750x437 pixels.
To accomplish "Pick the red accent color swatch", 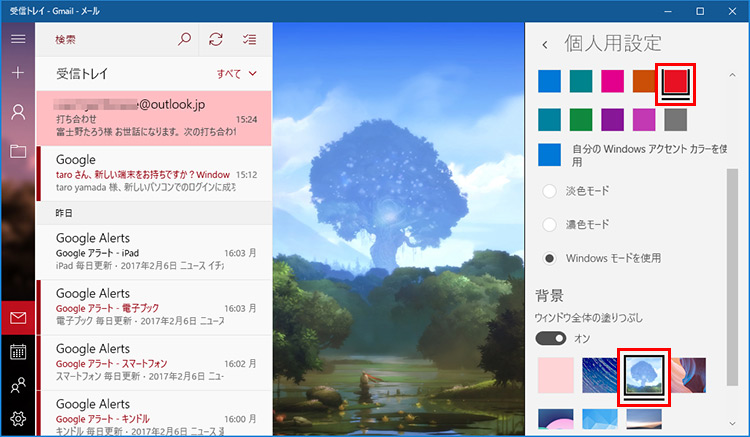I will pos(676,81).
